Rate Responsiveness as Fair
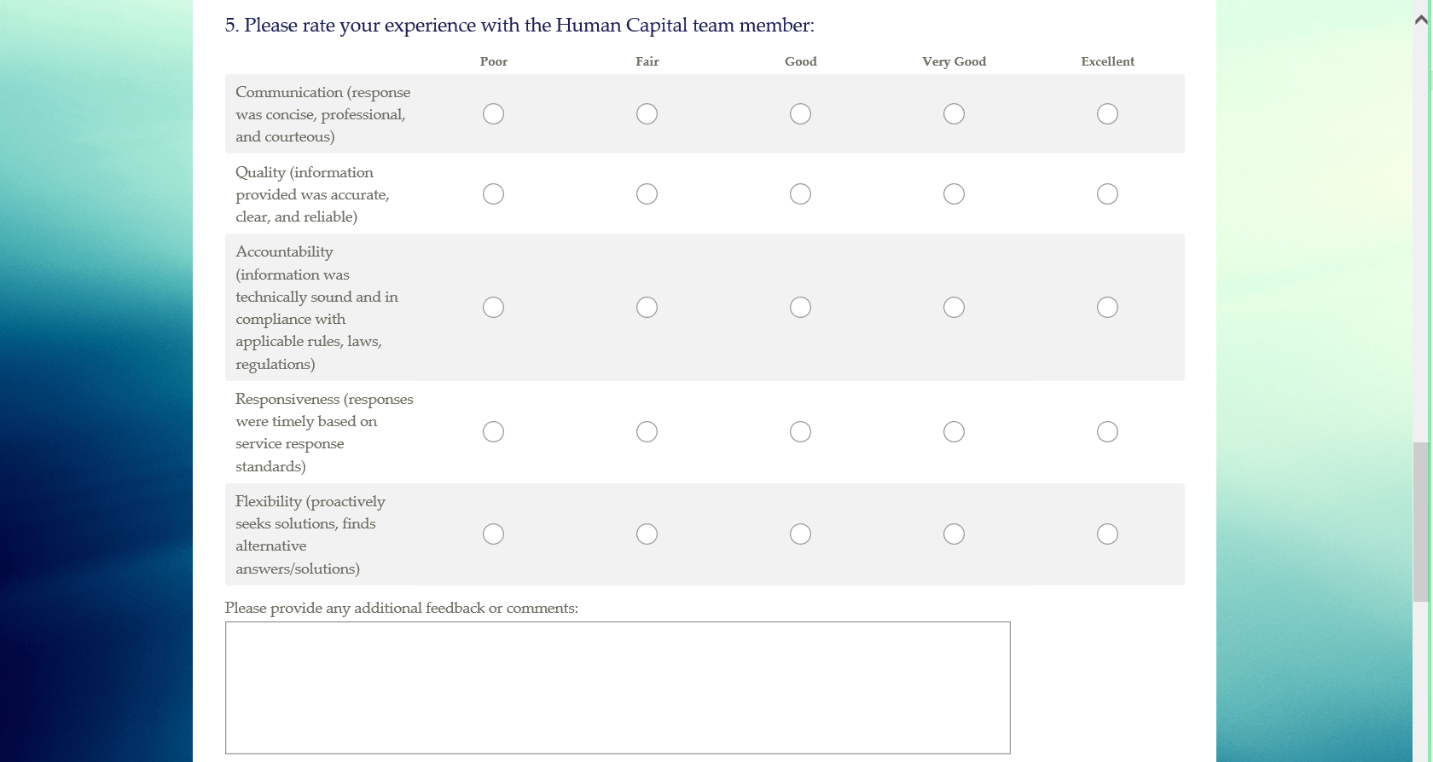 click(x=647, y=432)
